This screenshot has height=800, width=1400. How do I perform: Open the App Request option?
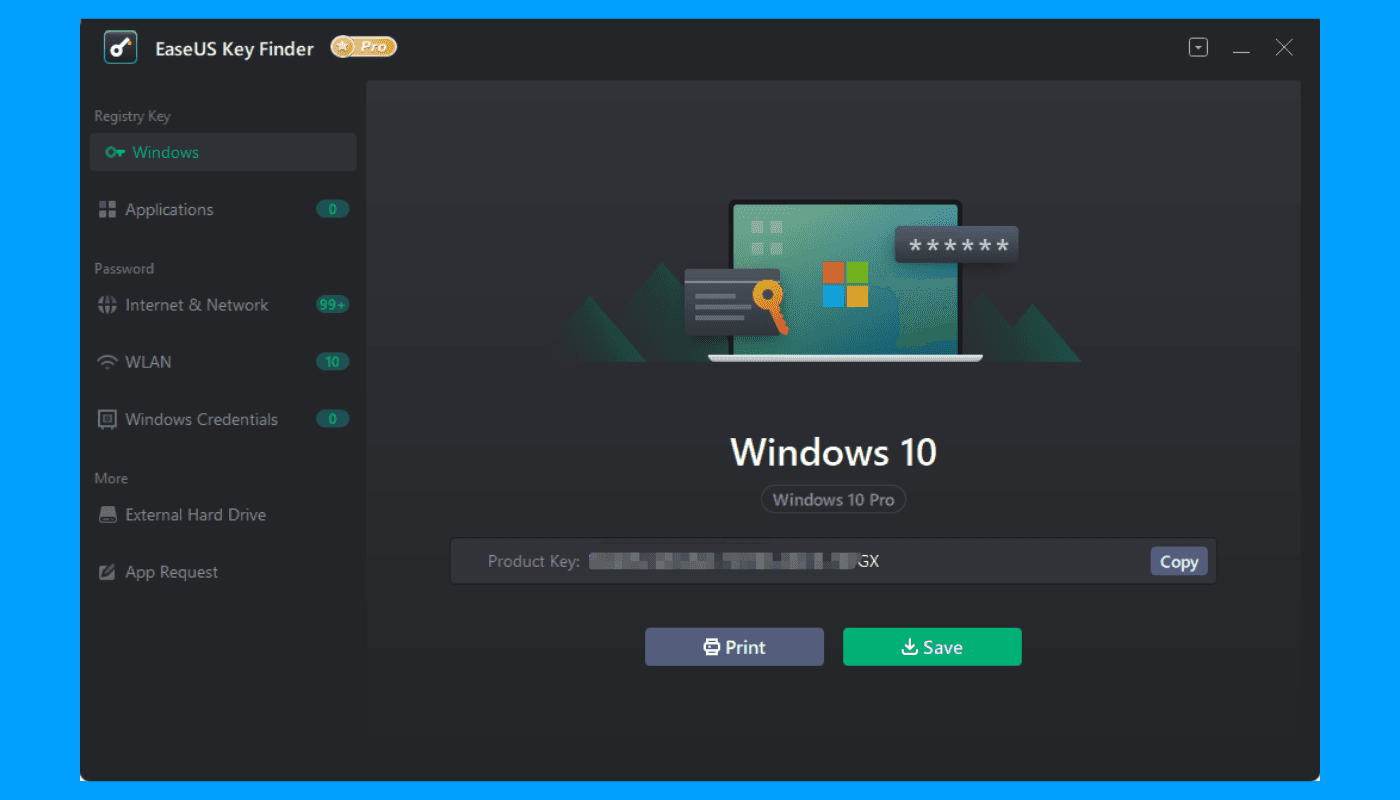tap(223, 572)
